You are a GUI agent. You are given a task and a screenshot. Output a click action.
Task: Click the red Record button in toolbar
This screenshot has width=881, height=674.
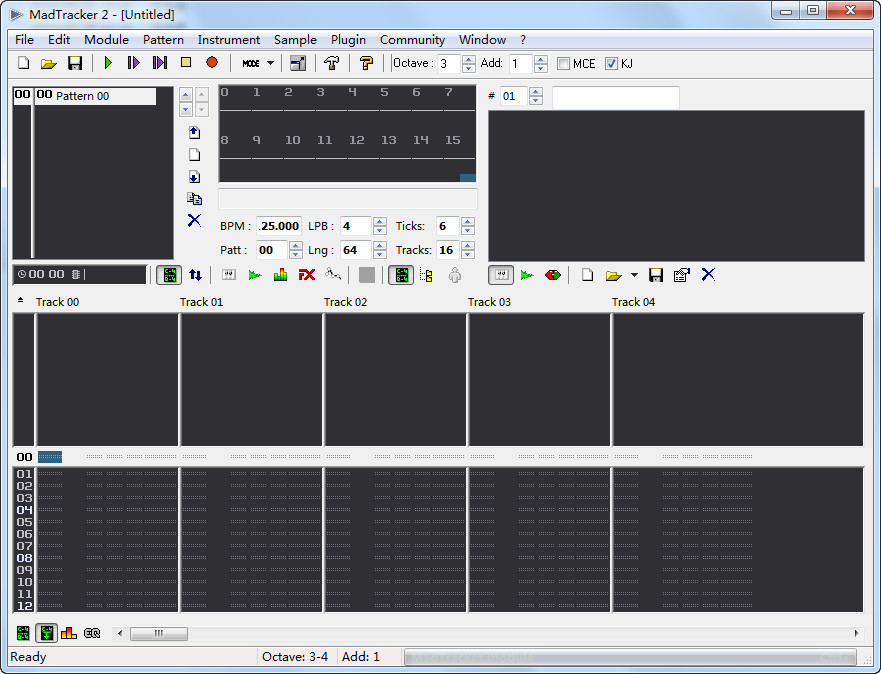coord(212,63)
